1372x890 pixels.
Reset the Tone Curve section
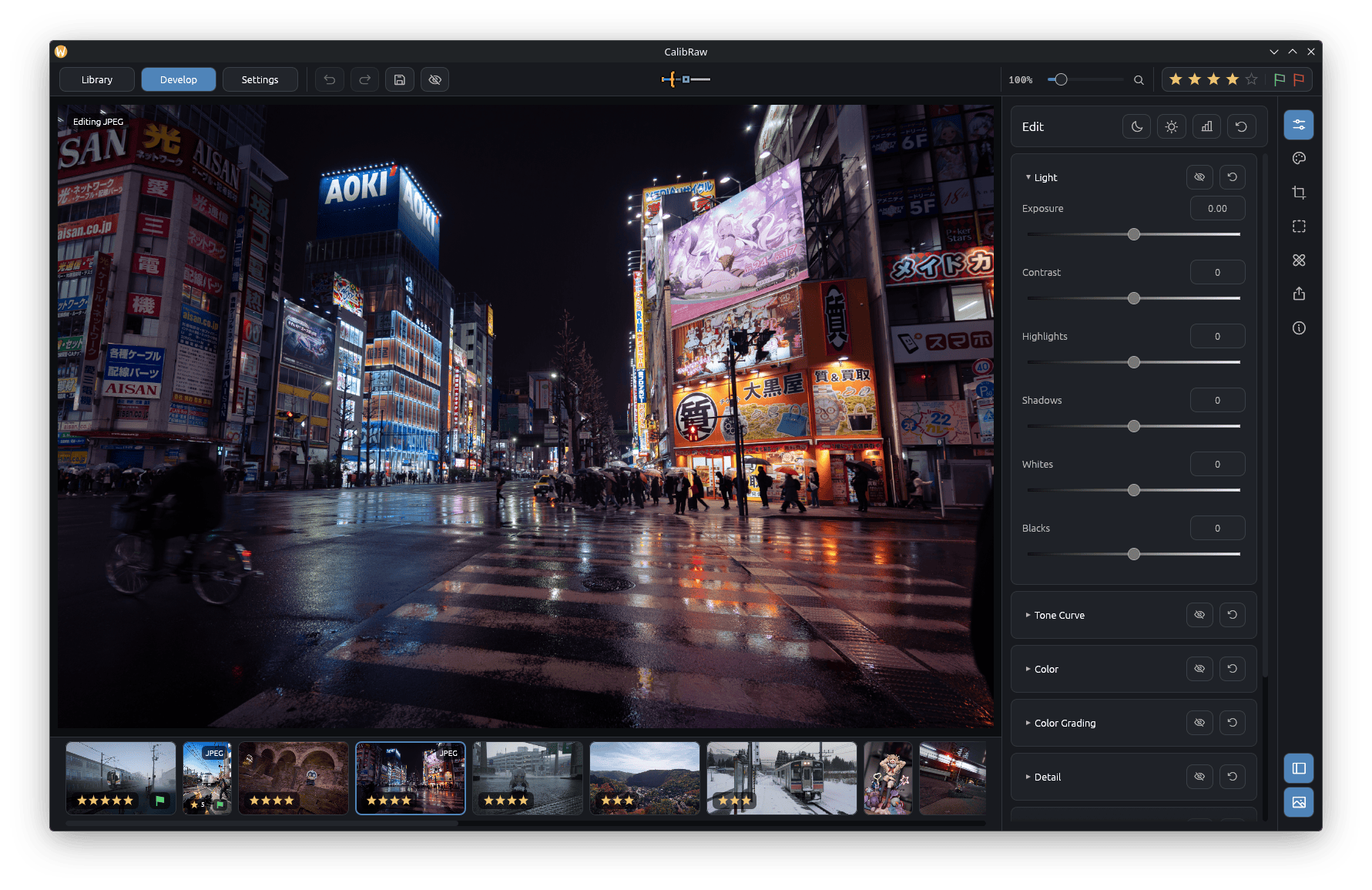click(x=1233, y=615)
